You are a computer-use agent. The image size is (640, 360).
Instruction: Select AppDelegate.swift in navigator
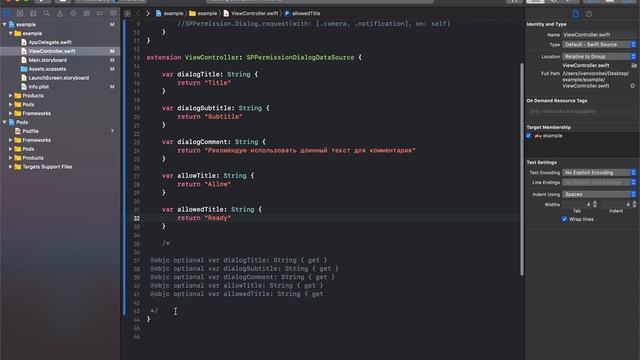pos(50,42)
